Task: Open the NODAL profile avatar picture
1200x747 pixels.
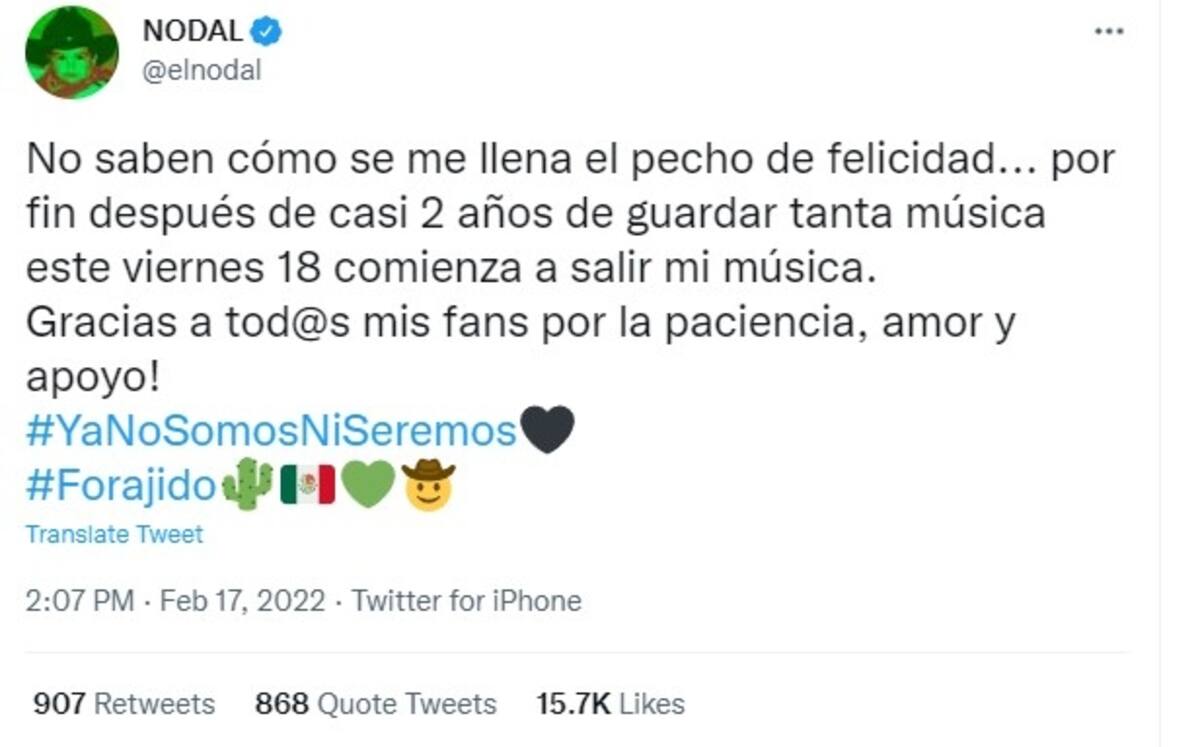Action: tap(72, 52)
